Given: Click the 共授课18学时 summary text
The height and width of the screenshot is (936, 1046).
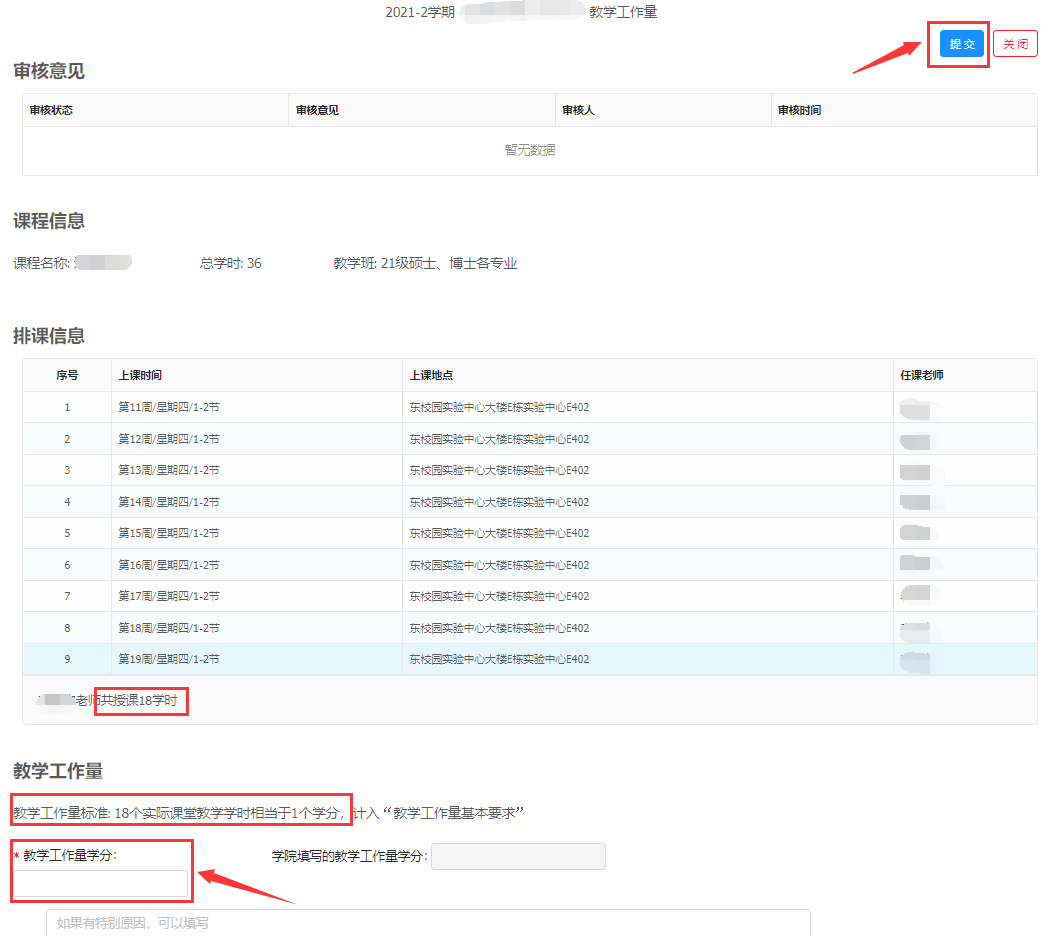Looking at the screenshot, I should click(x=140, y=701).
